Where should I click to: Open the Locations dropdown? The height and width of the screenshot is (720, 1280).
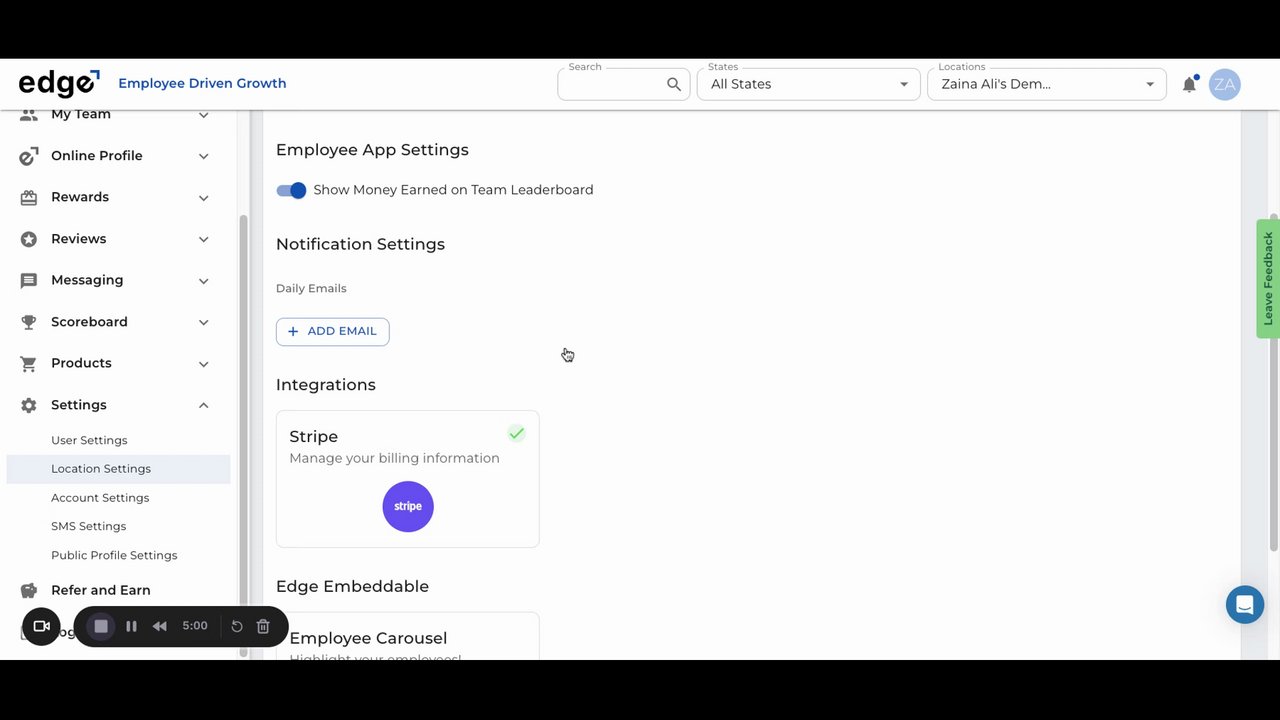point(1046,85)
